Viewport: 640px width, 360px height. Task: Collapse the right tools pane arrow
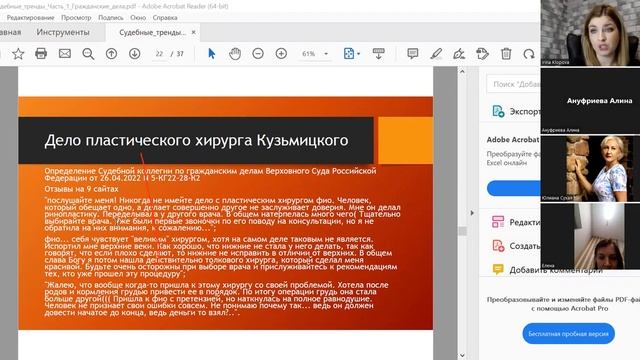click(472, 213)
